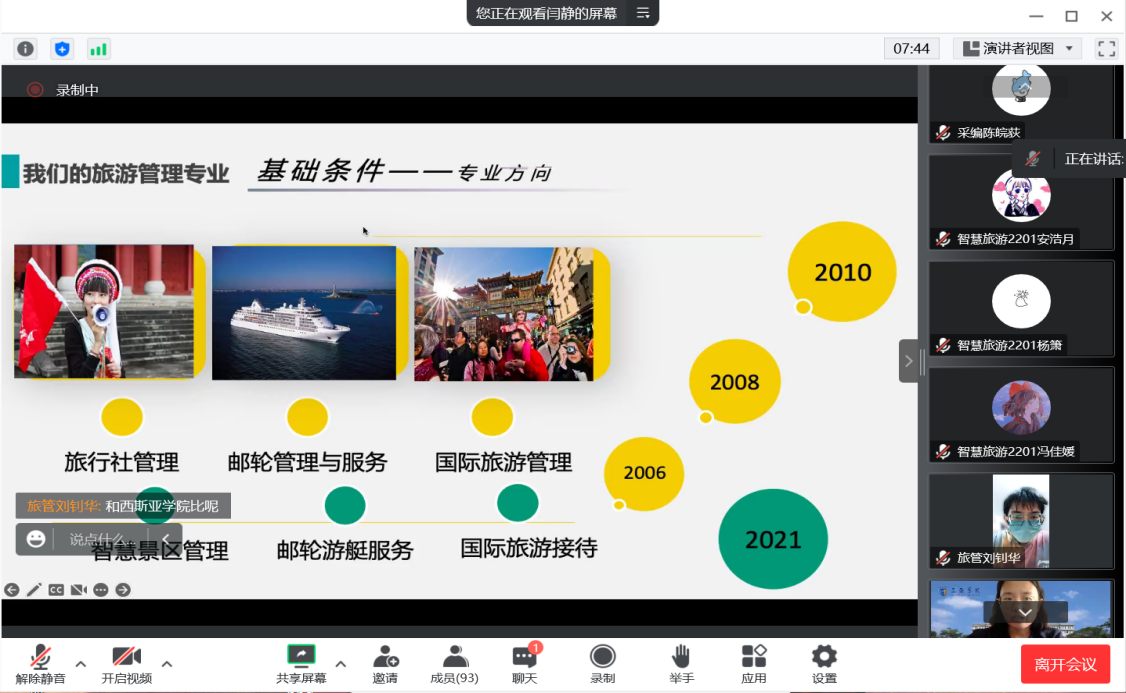Click the red 离开会议 button

[1065, 664]
